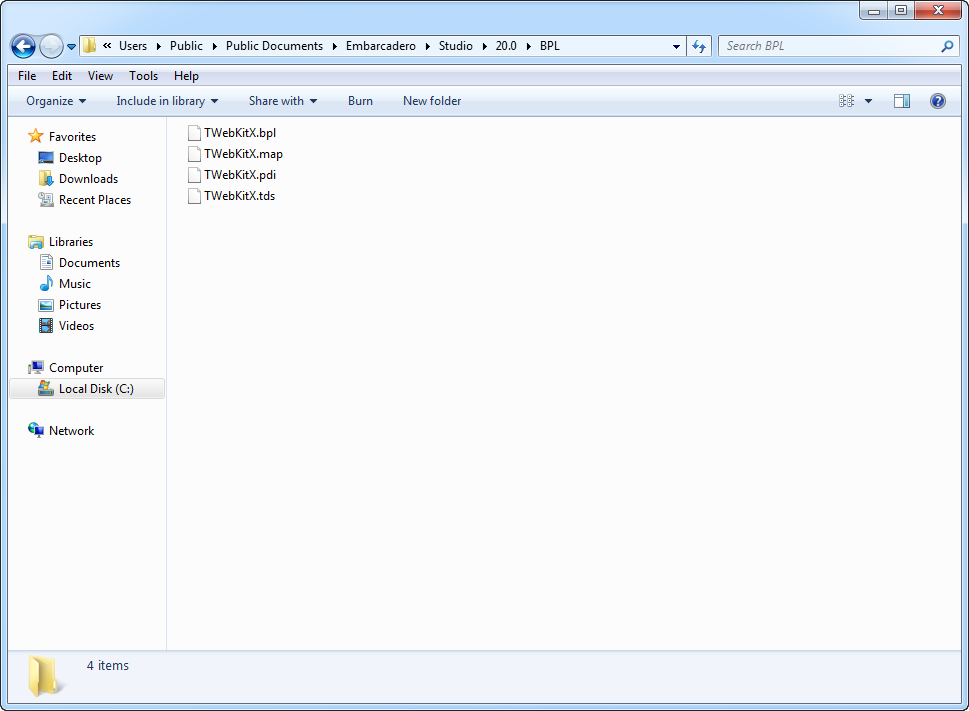The height and width of the screenshot is (711, 969).
Task: Expand the arrow after Public in breadcrumb
Action: [x=214, y=46]
